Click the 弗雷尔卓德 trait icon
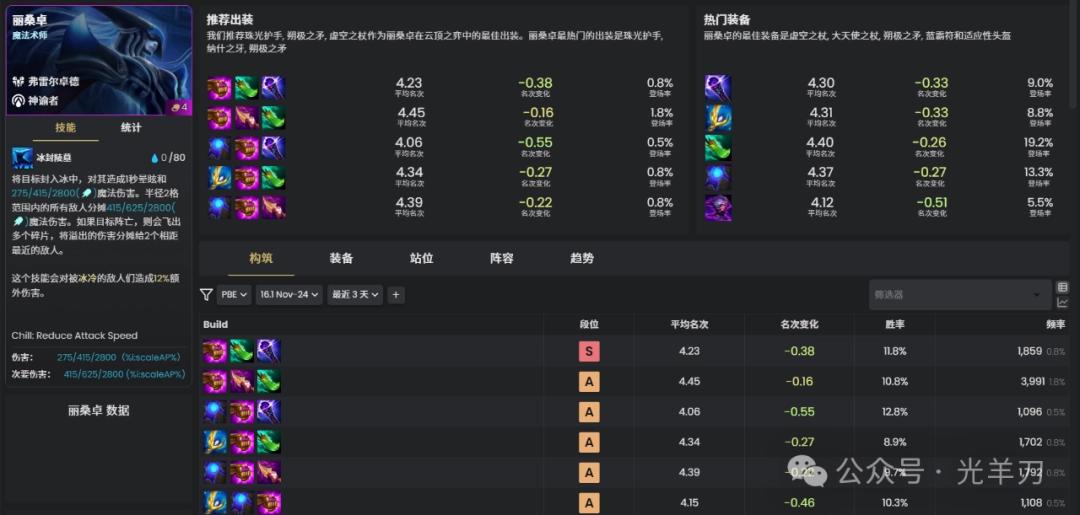This screenshot has width=1080, height=515. (19, 81)
